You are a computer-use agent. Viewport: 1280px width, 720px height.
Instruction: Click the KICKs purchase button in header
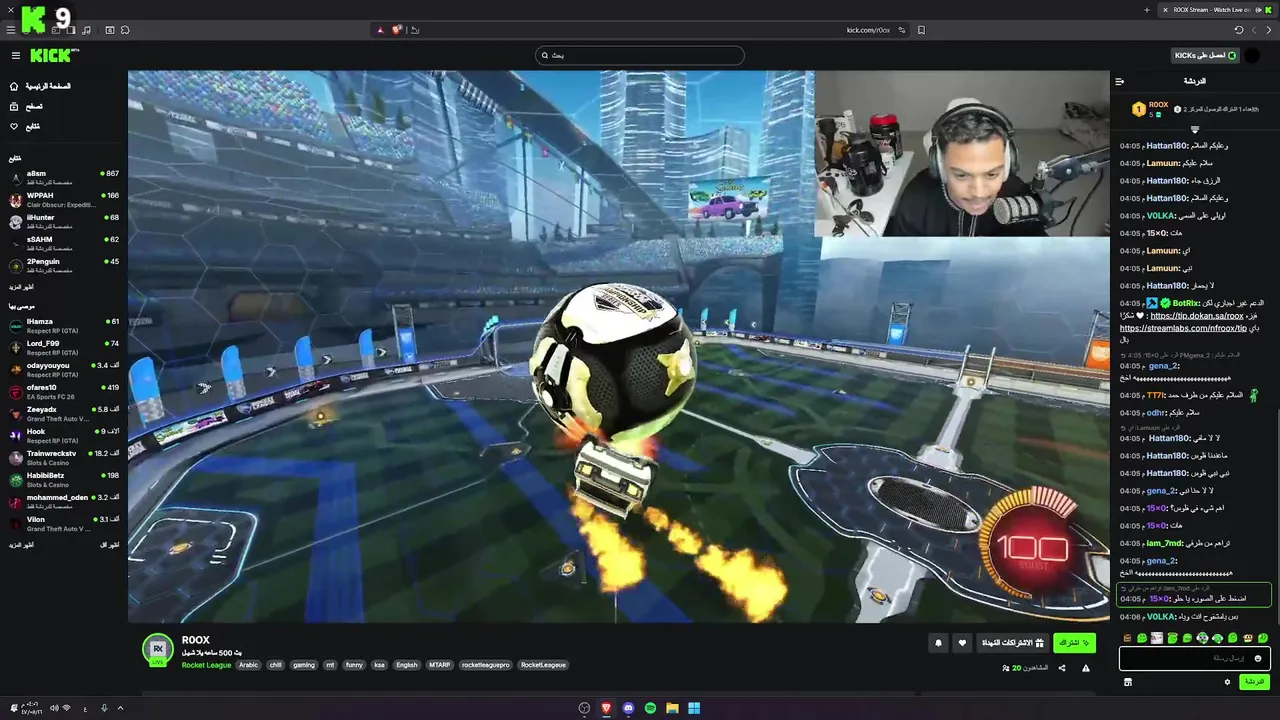[1205, 55]
